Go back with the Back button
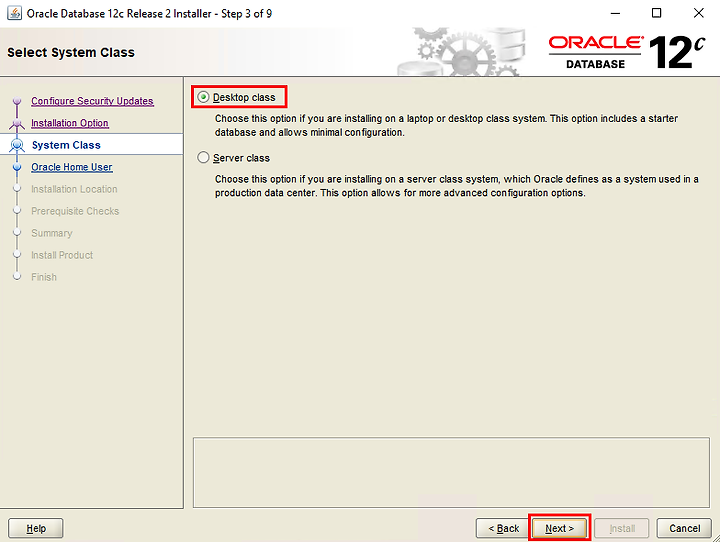 pos(503,528)
